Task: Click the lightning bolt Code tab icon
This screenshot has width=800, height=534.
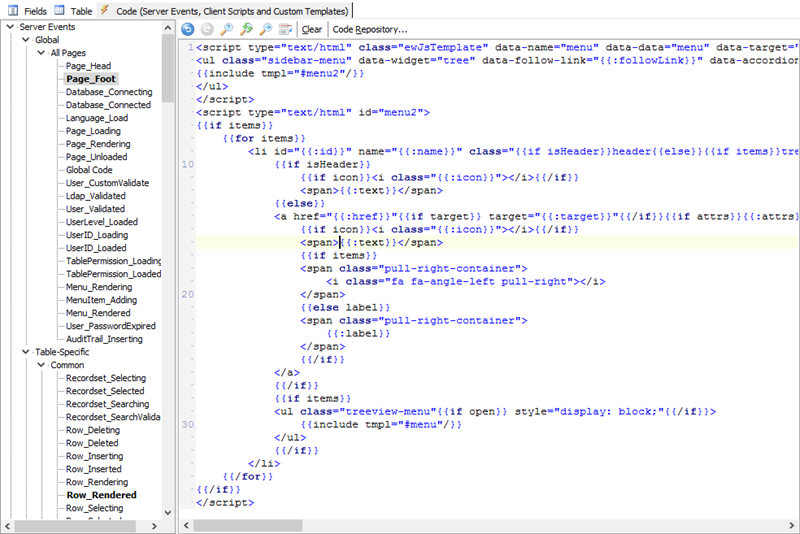Action: point(105,10)
